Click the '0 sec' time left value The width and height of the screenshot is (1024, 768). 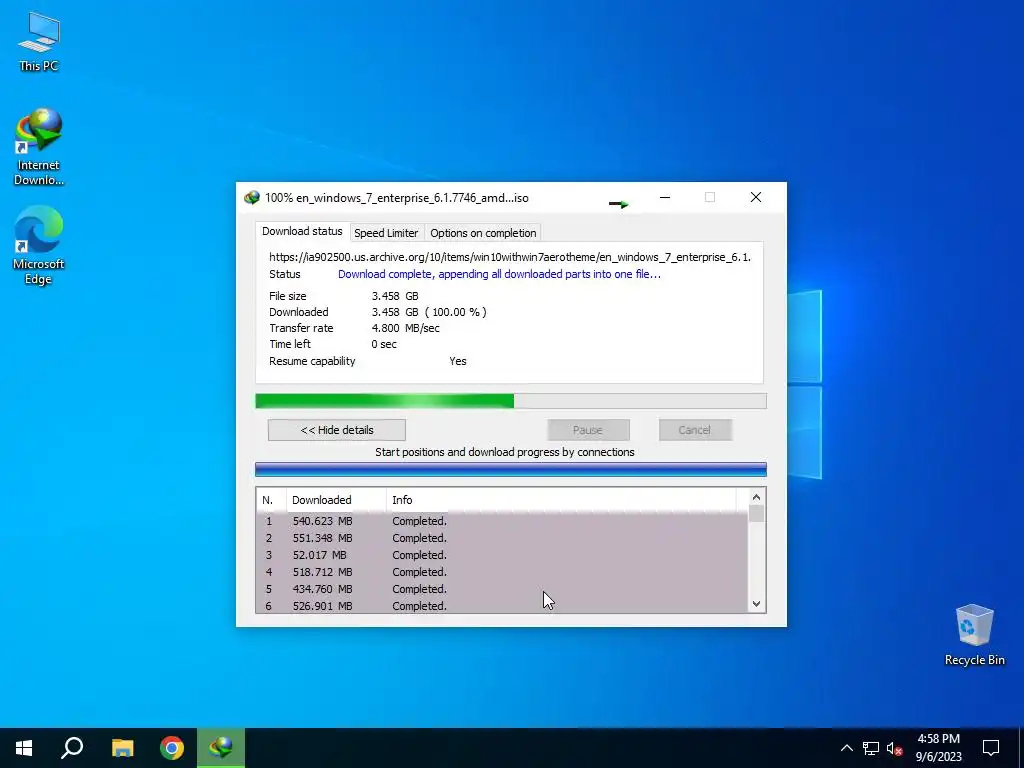[384, 344]
